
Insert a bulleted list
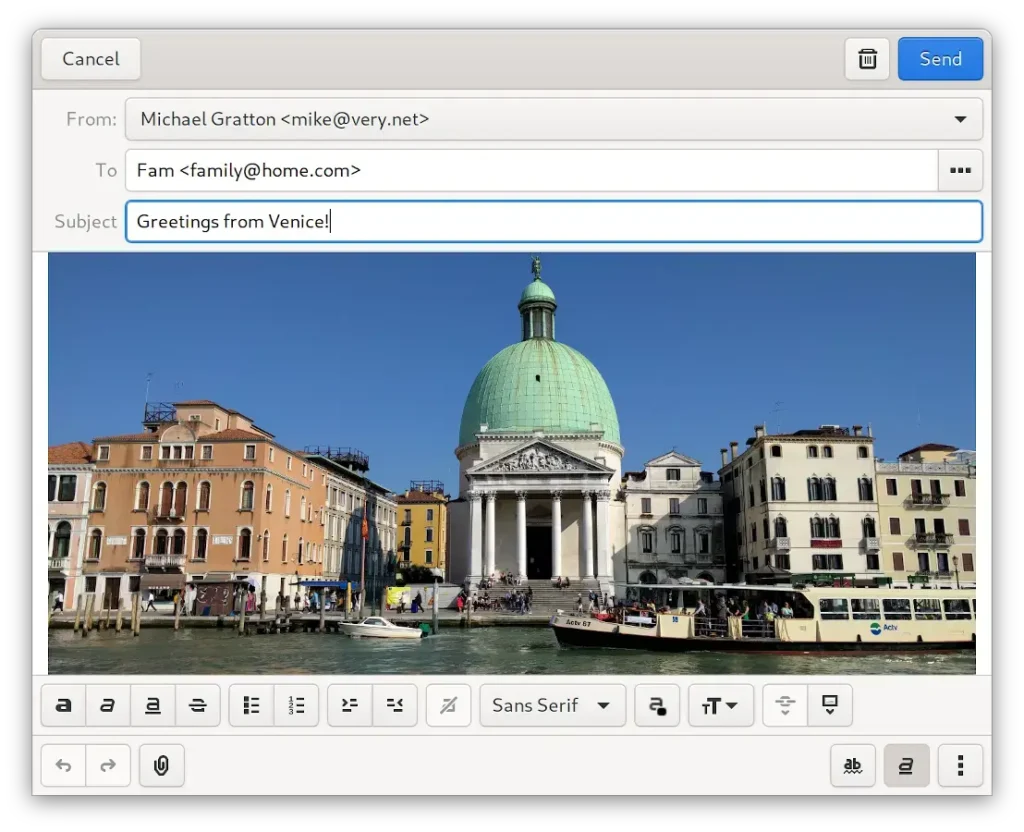point(252,705)
